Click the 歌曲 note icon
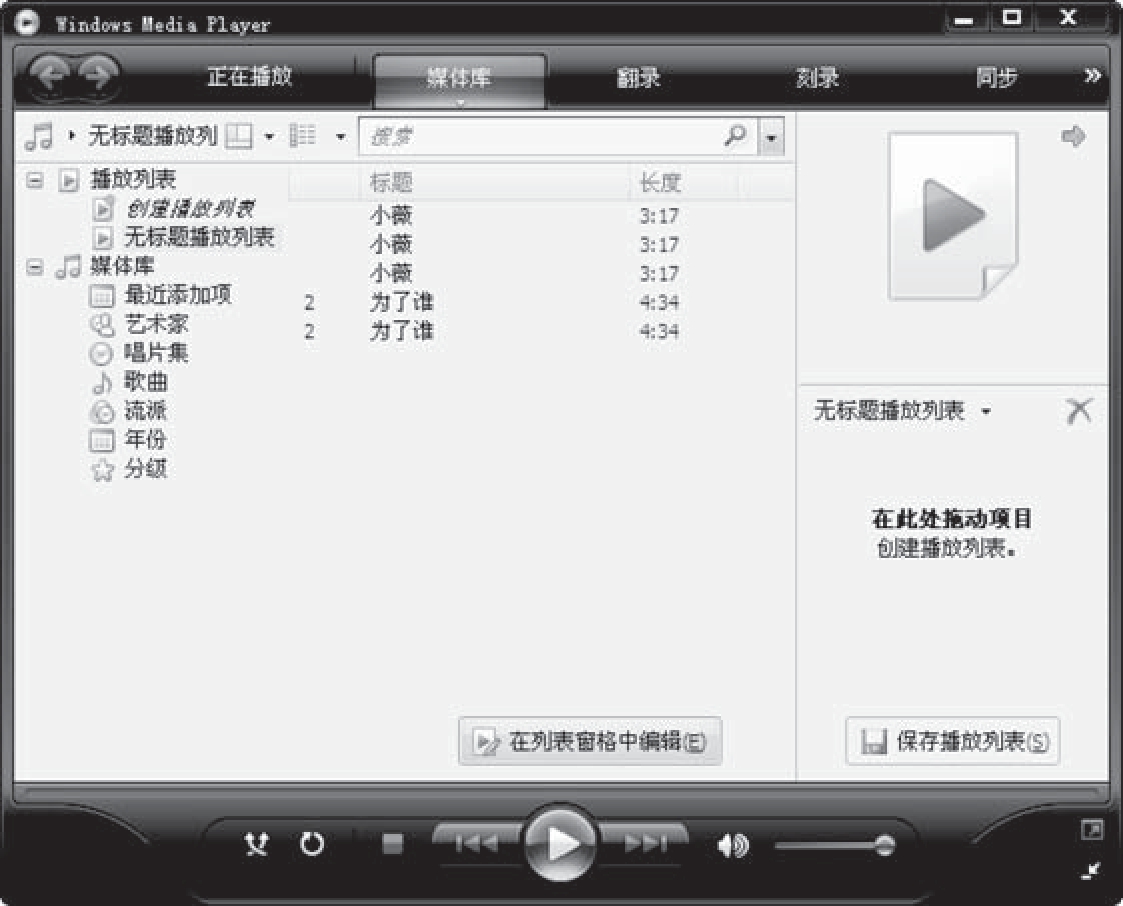The height and width of the screenshot is (906, 1123). click(x=102, y=383)
